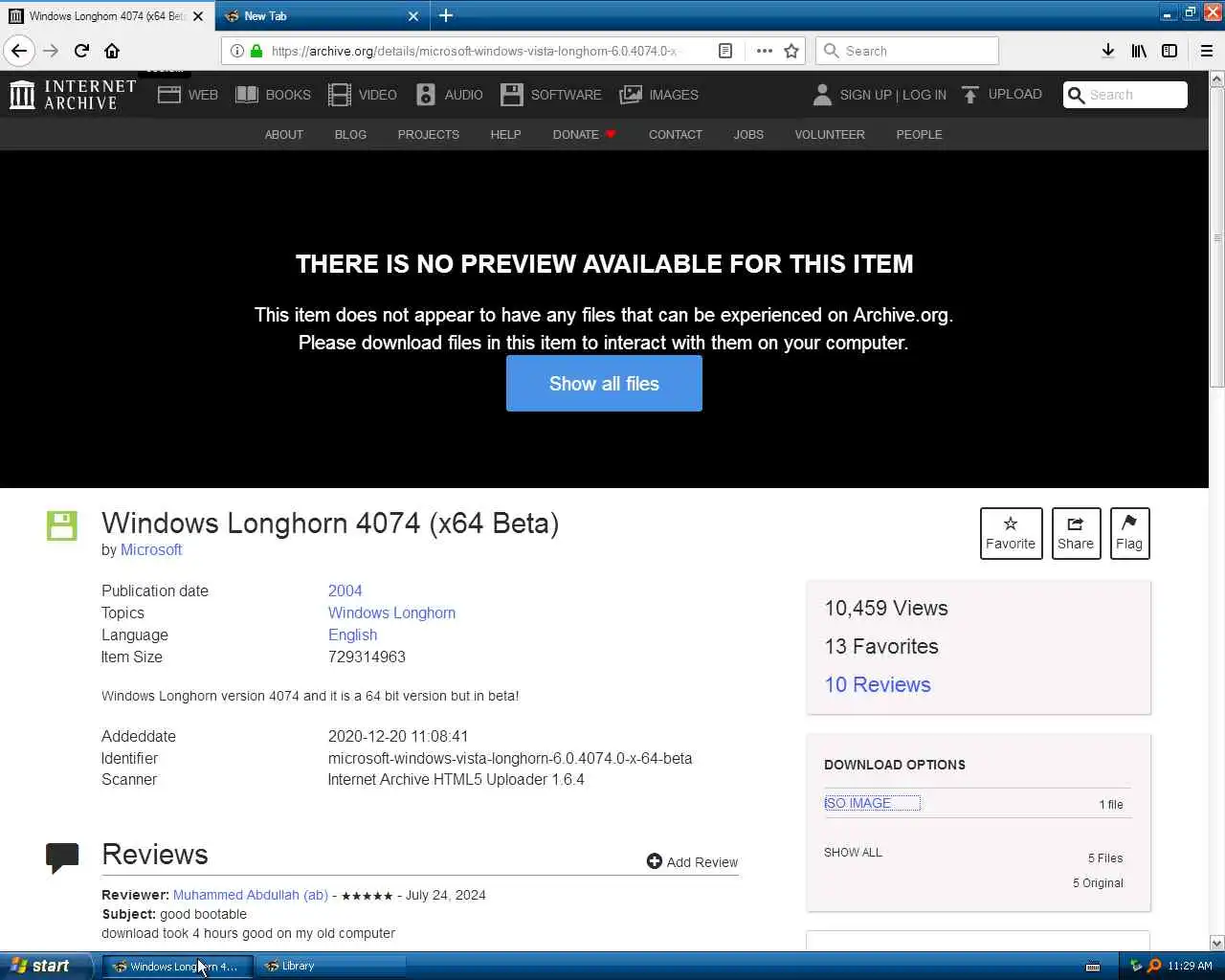Open page actions three-dot menu
1225x980 pixels.
click(x=764, y=51)
